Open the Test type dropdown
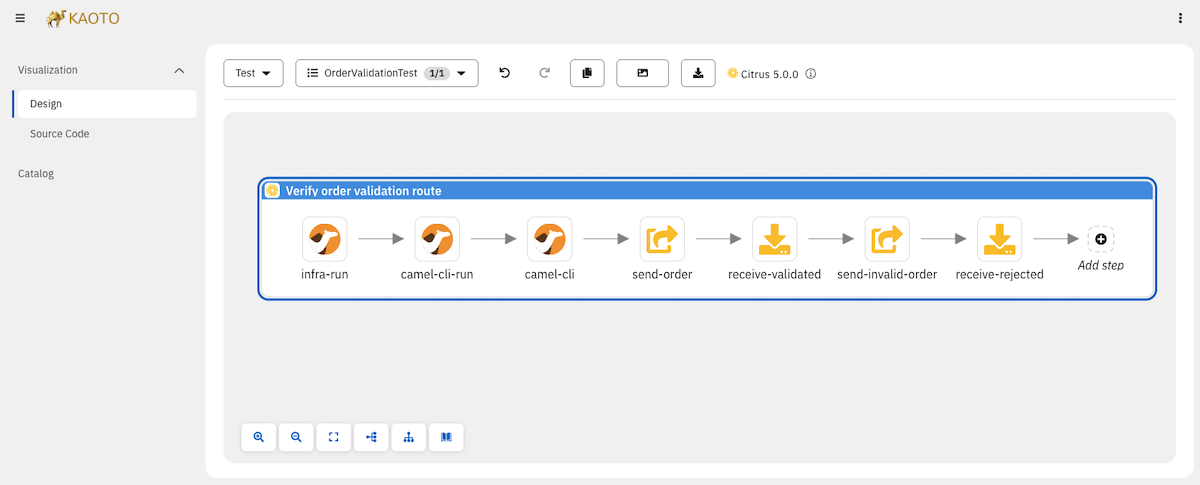This screenshot has height=485, width=1200. point(254,73)
